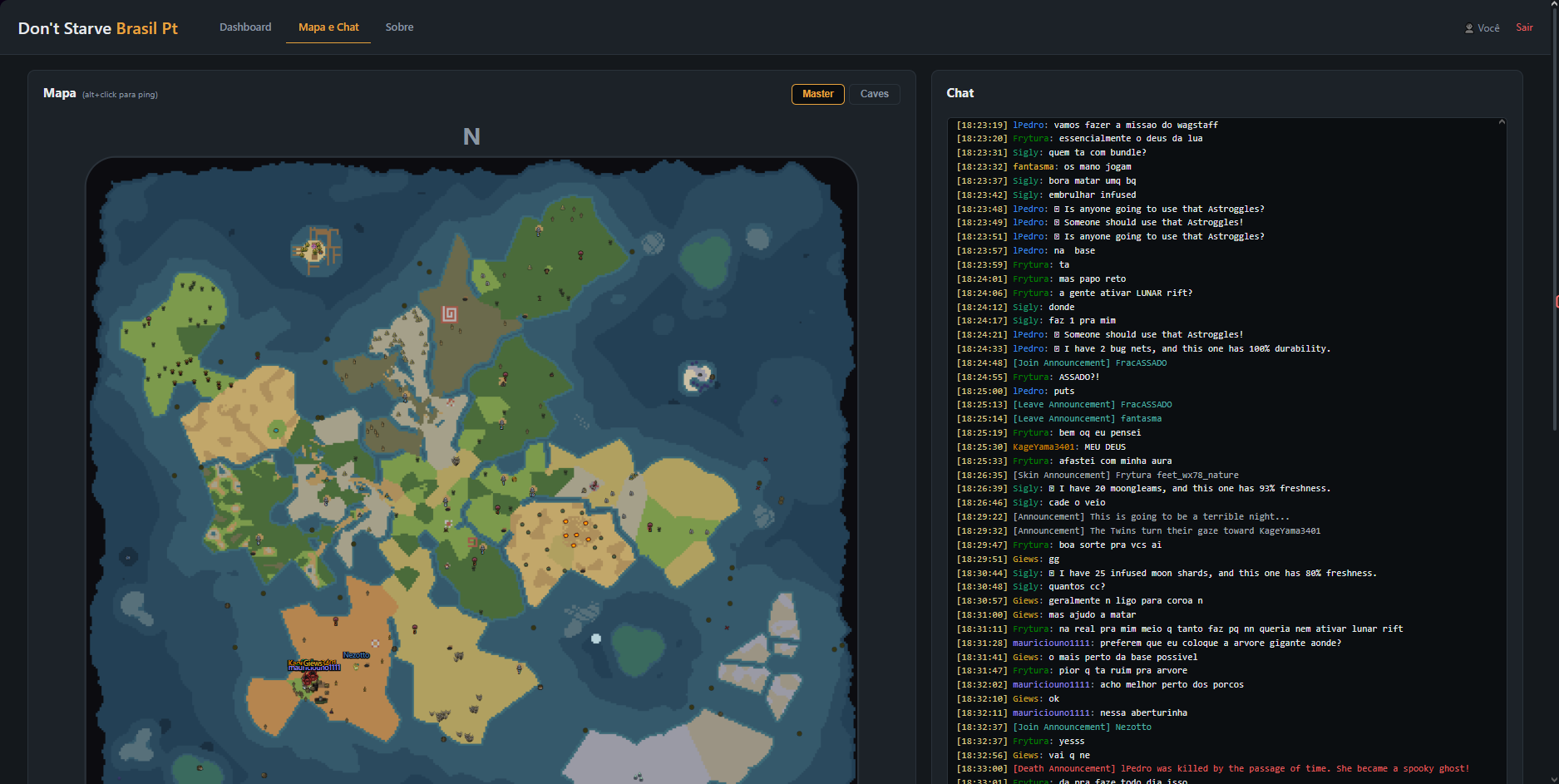Image resolution: width=1559 pixels, height=784 pixels.
Task: Click the Você username label
Action: pyautogui.click(x=1488, y=28)
